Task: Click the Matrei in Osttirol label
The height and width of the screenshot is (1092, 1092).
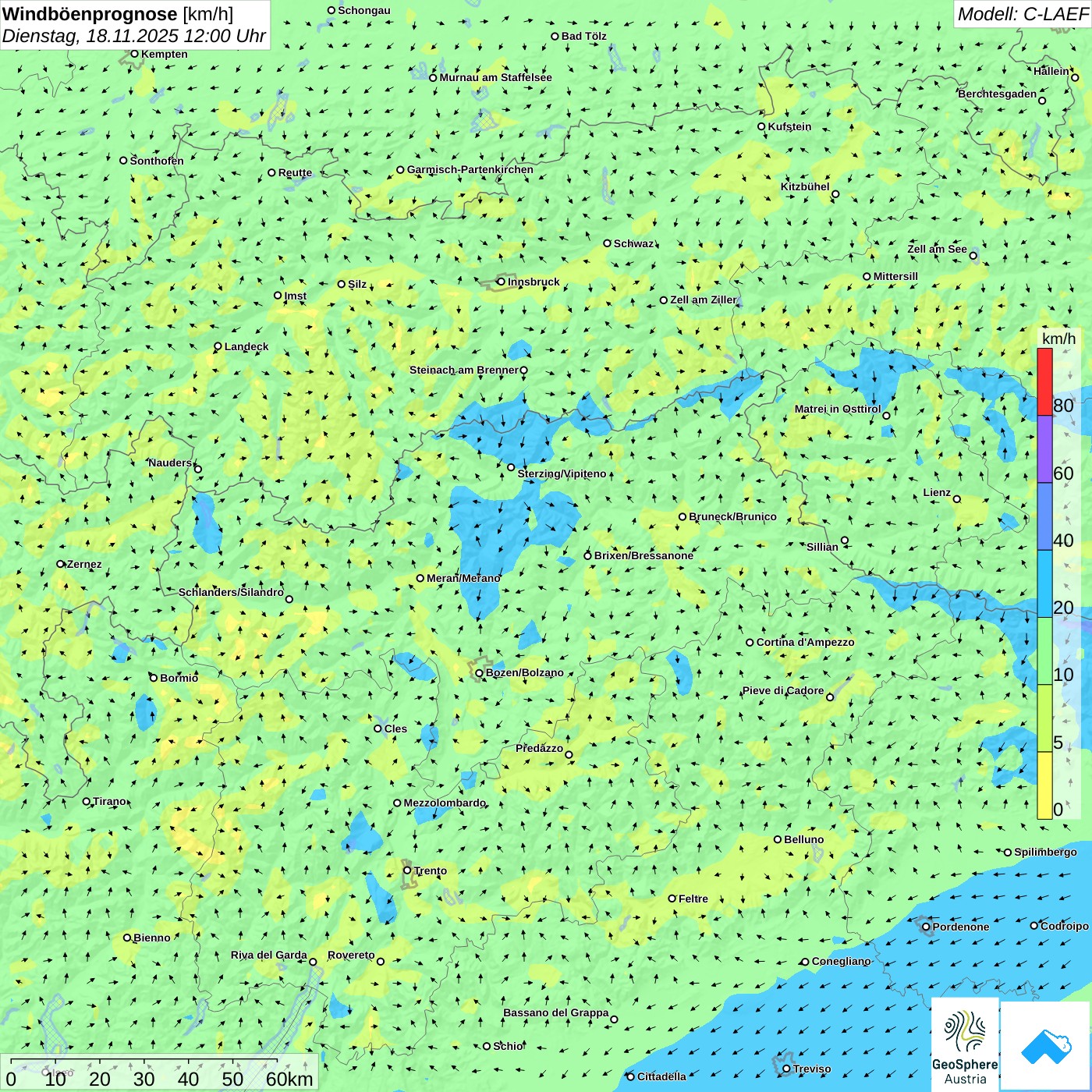Action: tap(838, 409)
